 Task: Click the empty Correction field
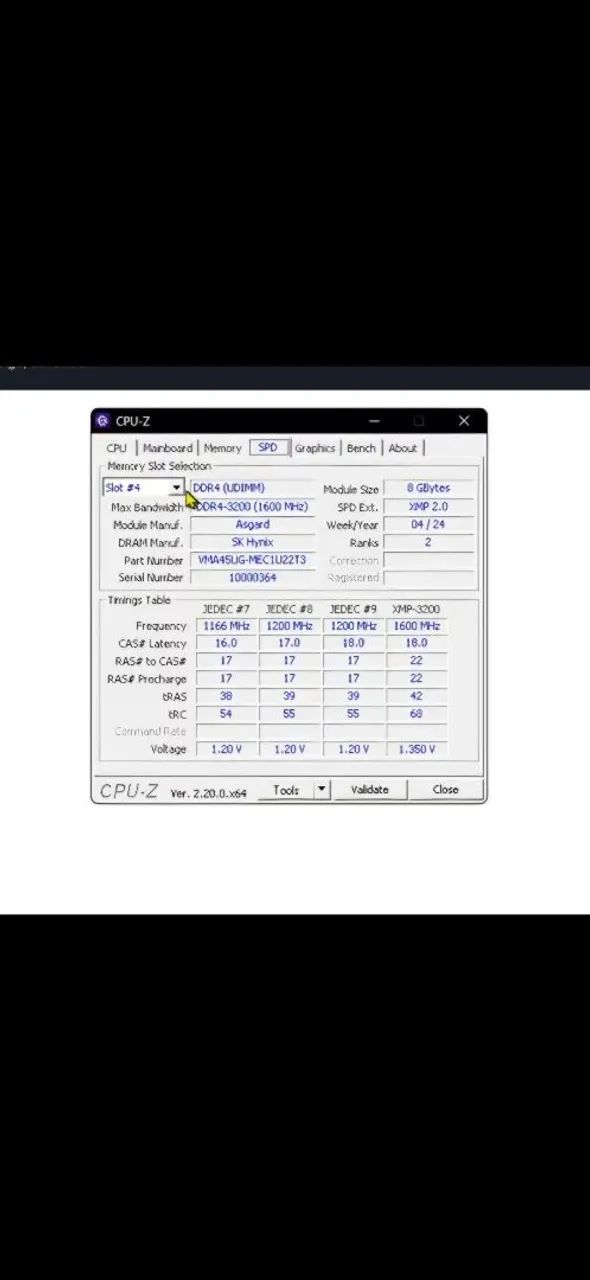(428, 560)
